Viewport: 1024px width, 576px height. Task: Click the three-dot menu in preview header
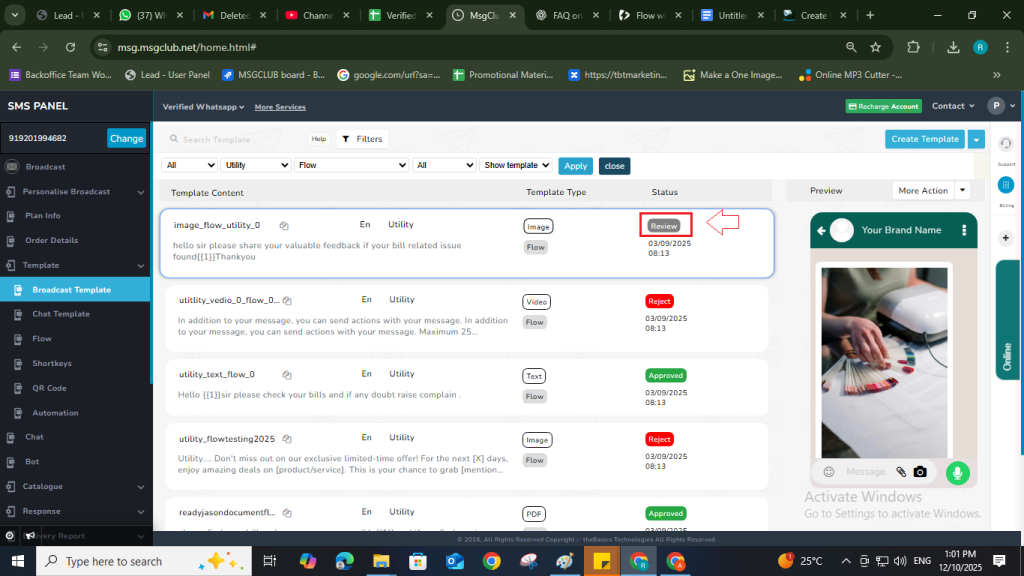(x=964, y=230)
